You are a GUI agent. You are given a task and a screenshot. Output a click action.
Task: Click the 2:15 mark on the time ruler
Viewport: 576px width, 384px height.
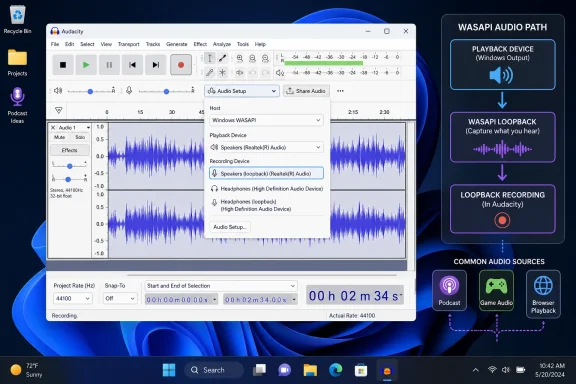coord(353,112)
